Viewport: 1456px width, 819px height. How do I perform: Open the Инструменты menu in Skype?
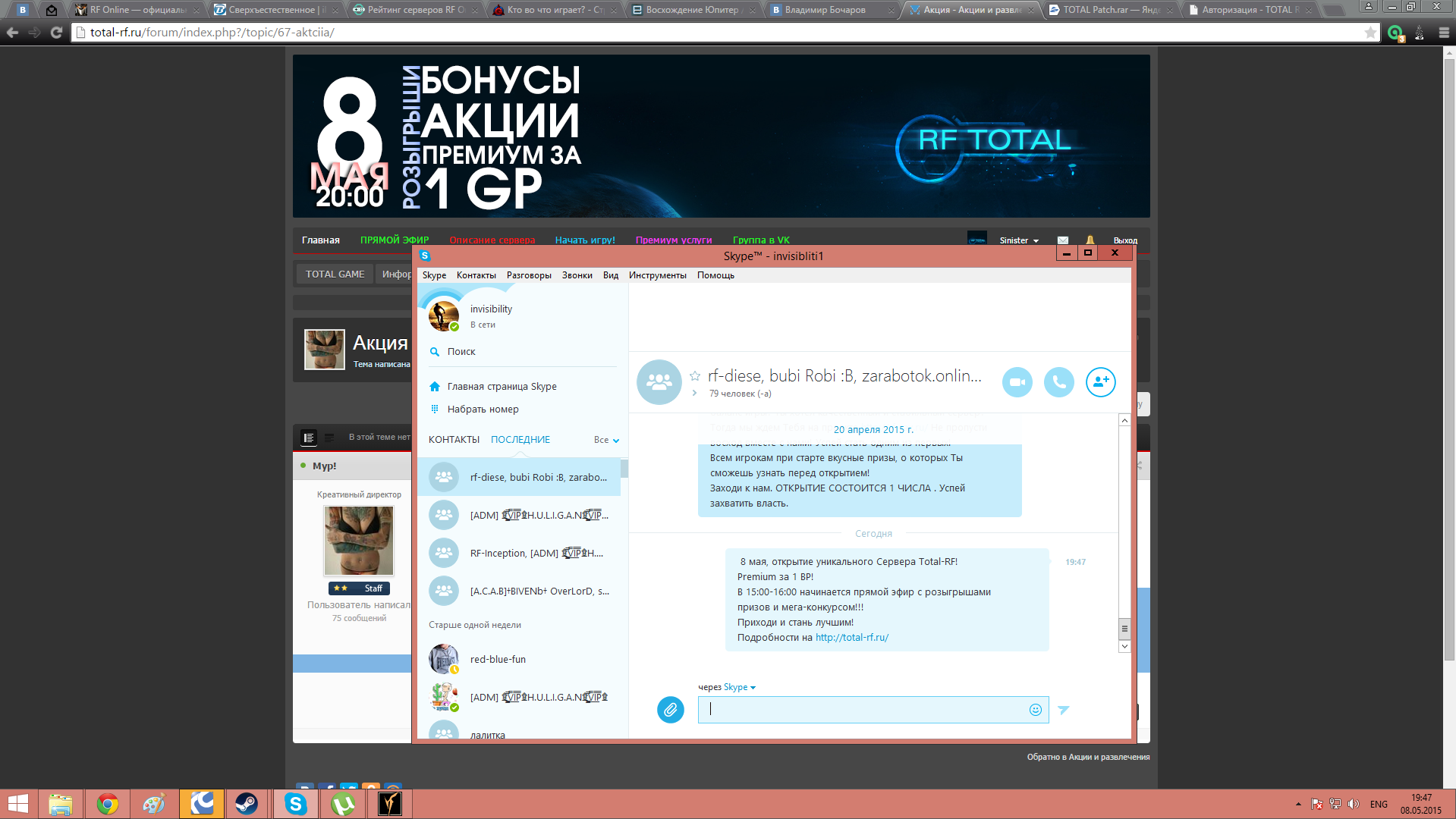tap(658, 275)
